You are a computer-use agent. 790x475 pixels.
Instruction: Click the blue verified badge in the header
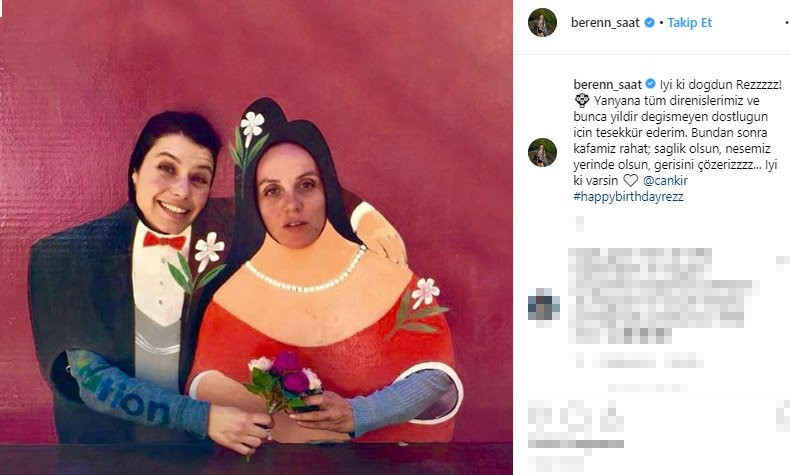click(x=649, y=23)
